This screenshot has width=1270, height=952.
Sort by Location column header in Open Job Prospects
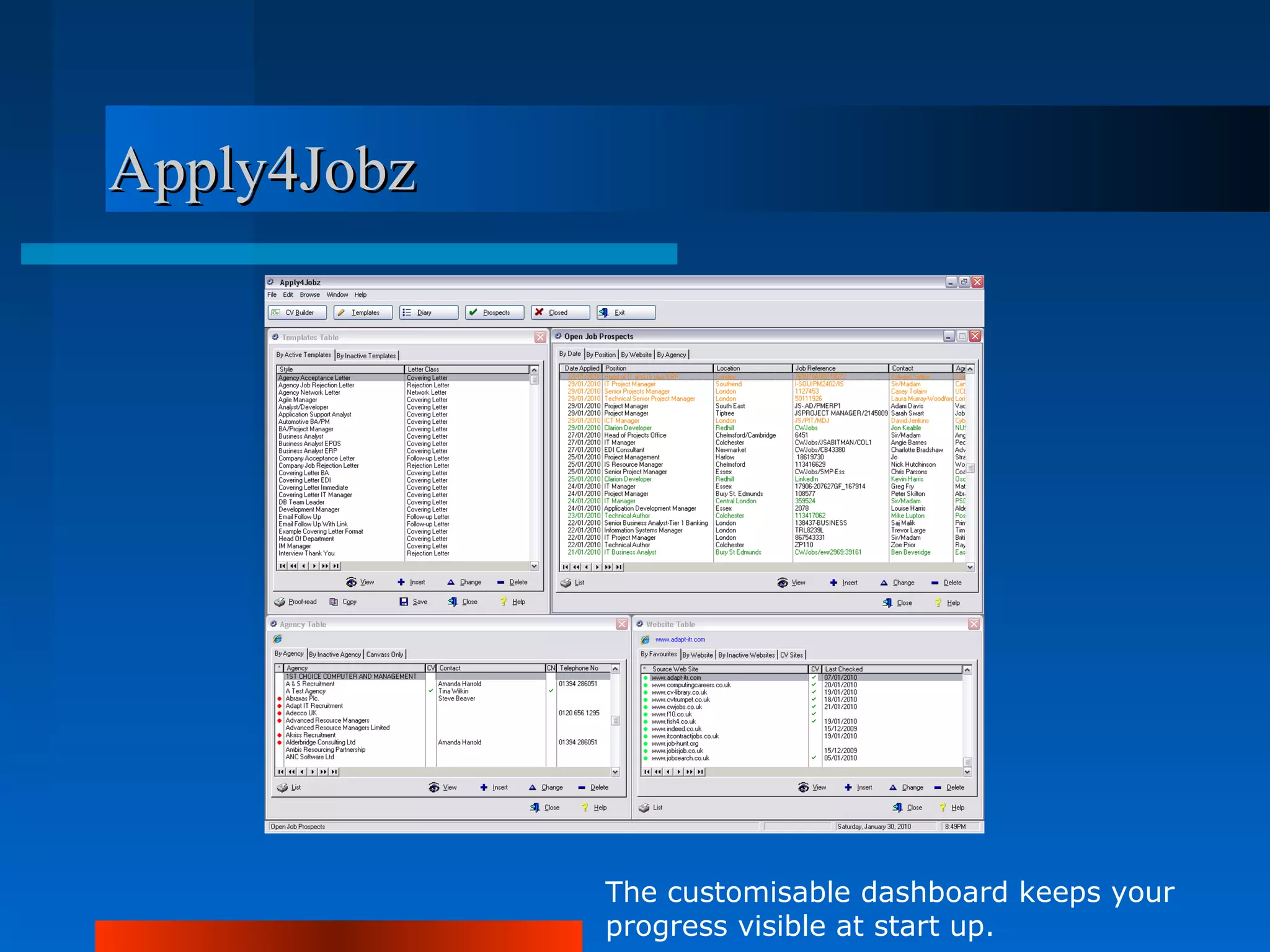tap(752, 368)
